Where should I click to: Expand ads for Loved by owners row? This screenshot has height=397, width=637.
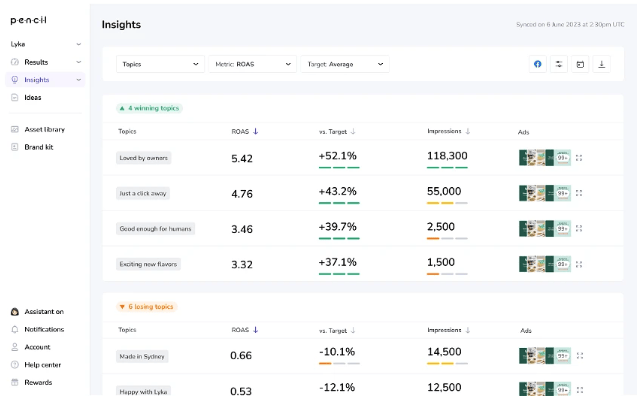coord(579,158)
